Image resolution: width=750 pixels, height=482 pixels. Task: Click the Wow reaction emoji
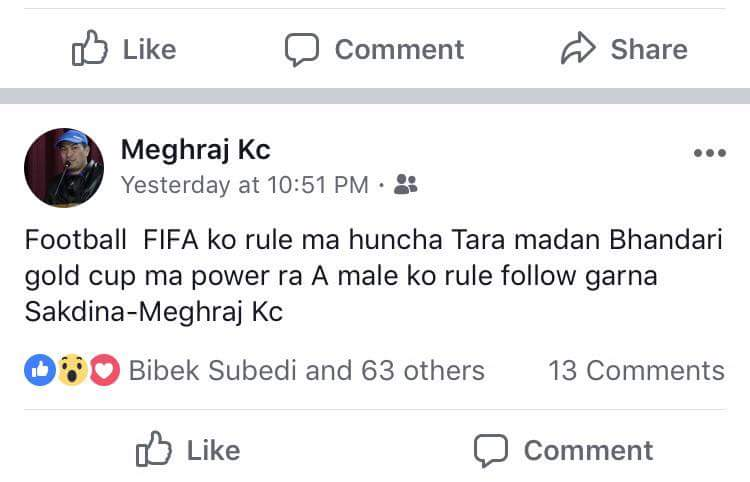[x=71, y=371]
